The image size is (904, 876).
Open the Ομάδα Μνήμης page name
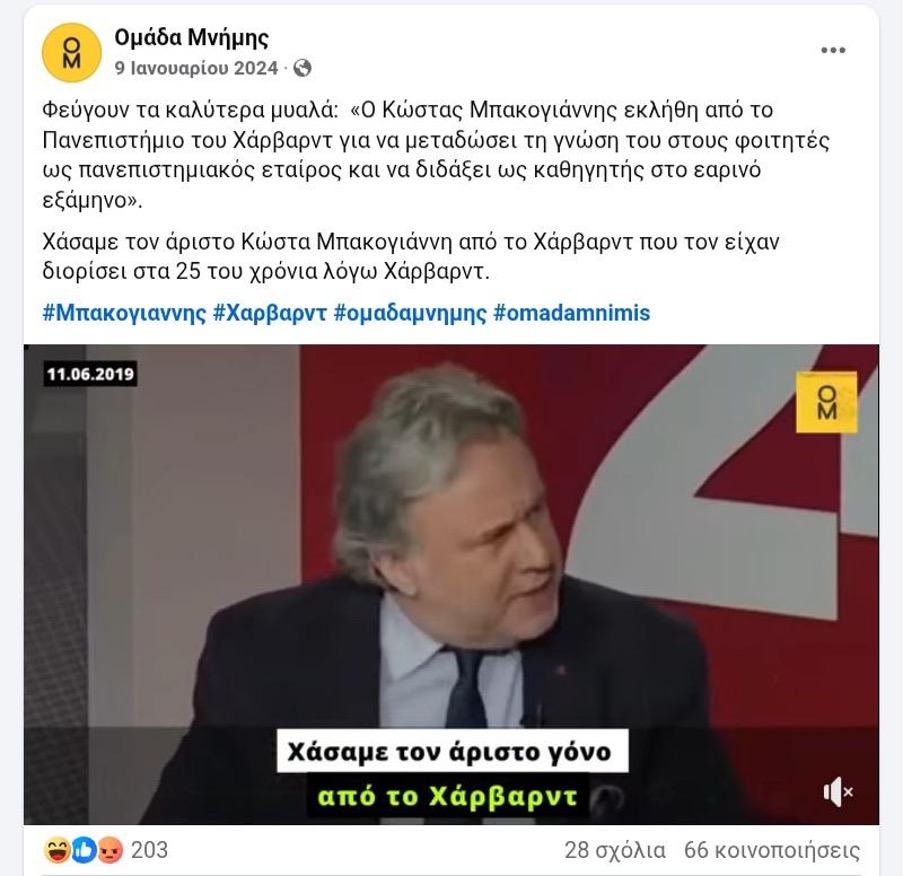[x=191, y=37]
